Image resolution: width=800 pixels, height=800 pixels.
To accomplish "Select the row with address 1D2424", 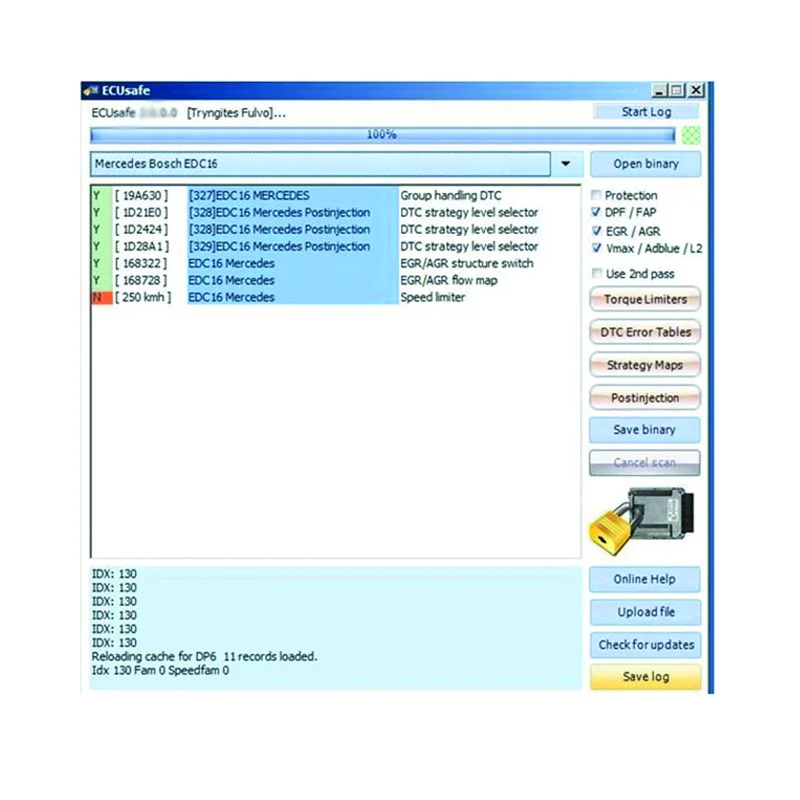I will (x=336, y=229).
